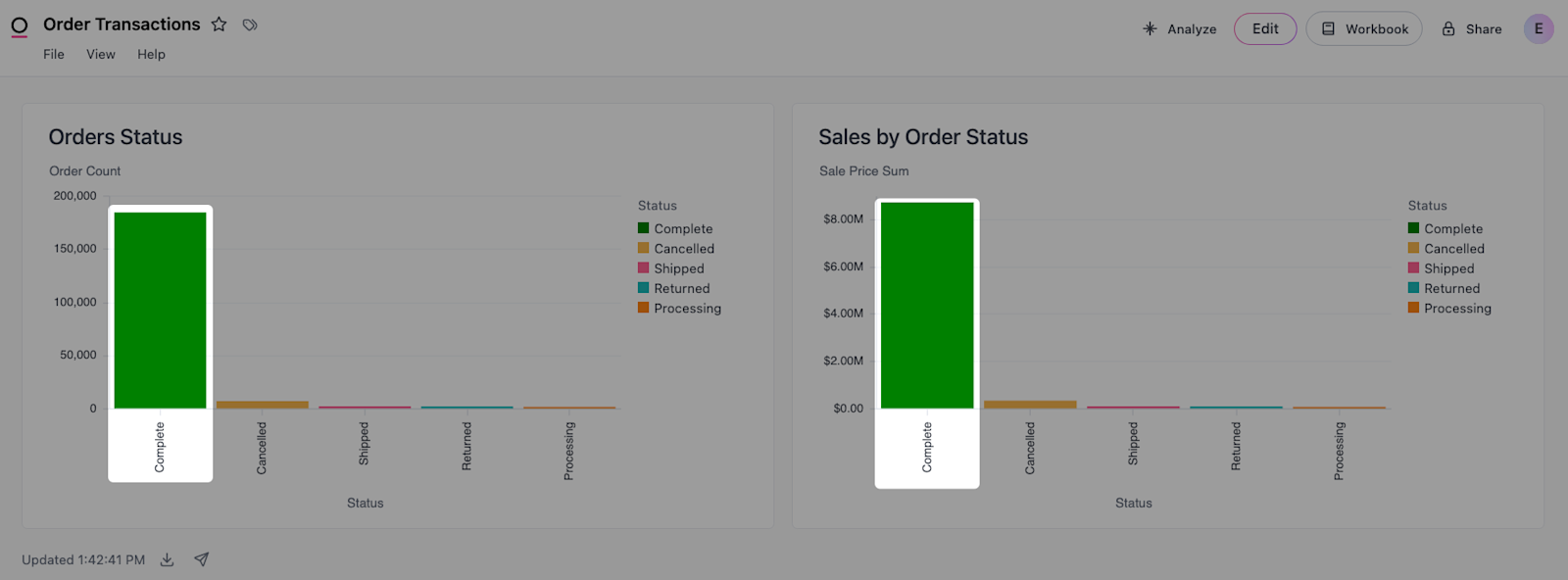Open the Help menu
1568x580 pixels.
click(151, 55)
